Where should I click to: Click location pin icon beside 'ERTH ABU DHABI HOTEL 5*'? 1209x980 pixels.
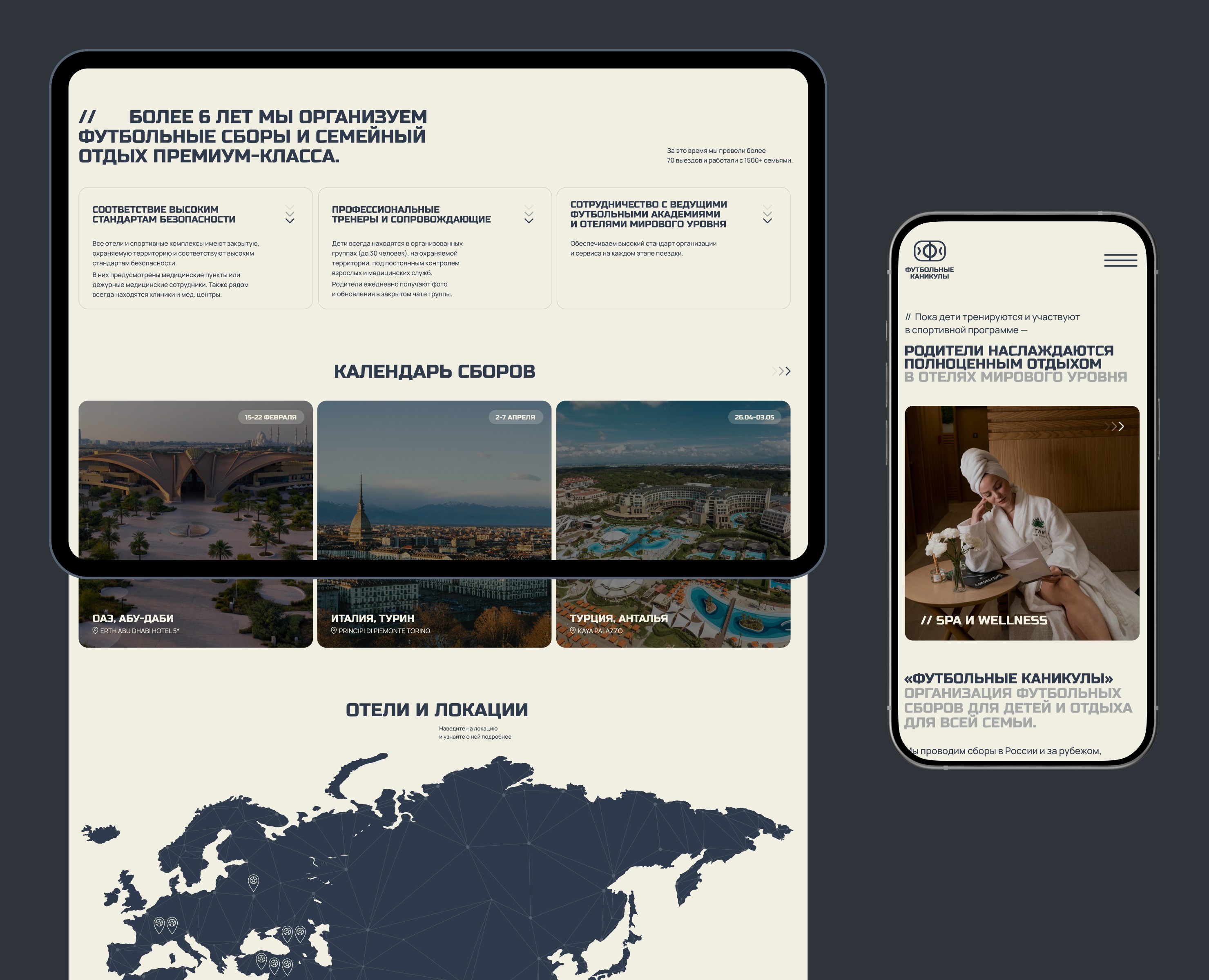(x=96, y=630)
